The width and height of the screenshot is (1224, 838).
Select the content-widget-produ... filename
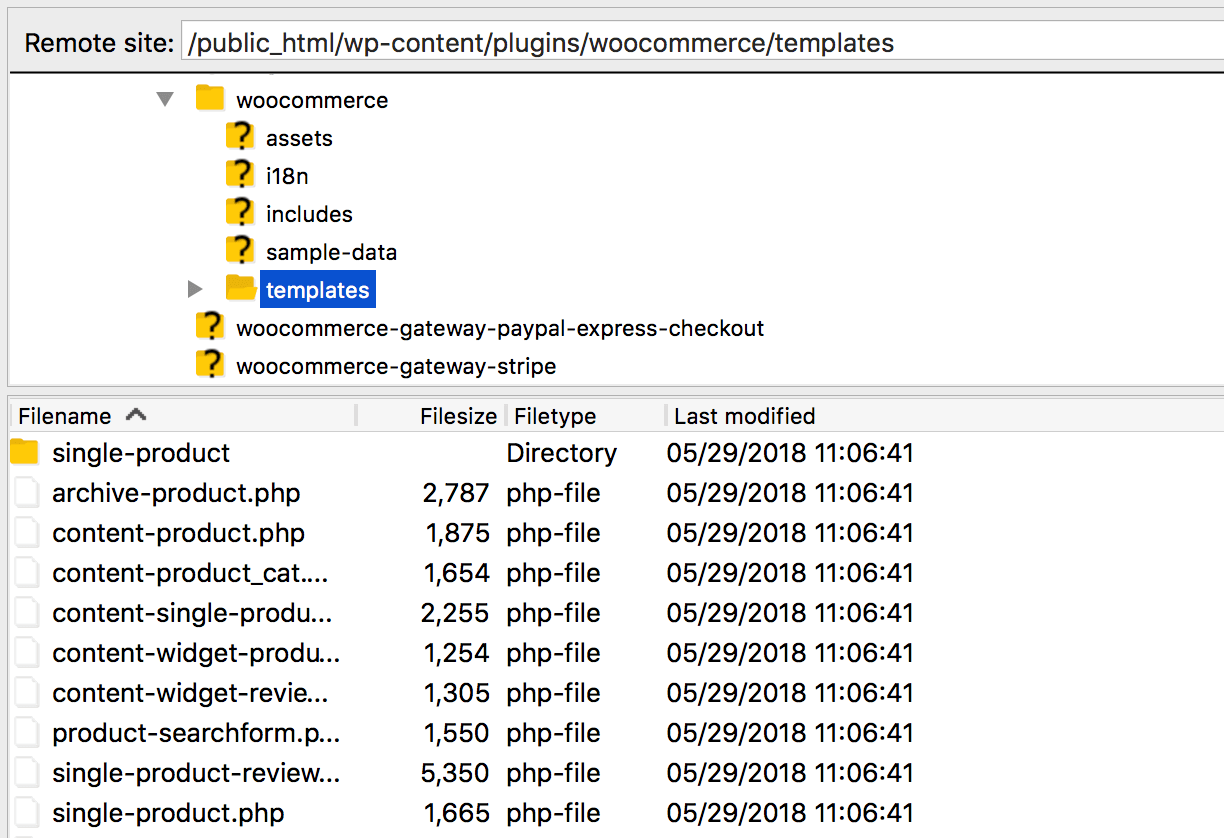(x=196, y=653)
